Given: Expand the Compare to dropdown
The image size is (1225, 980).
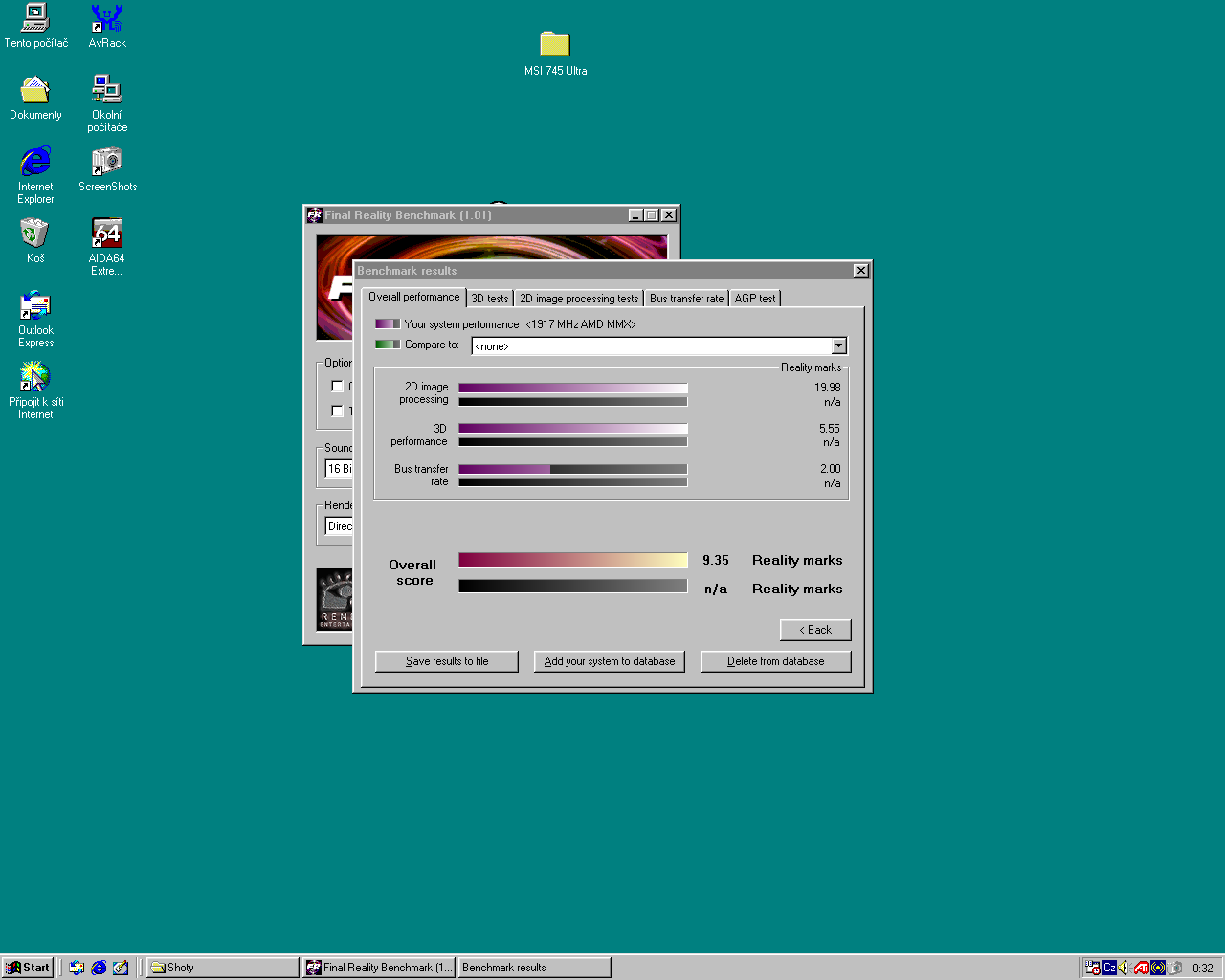Looking at the screenshot, I should 838,345.
